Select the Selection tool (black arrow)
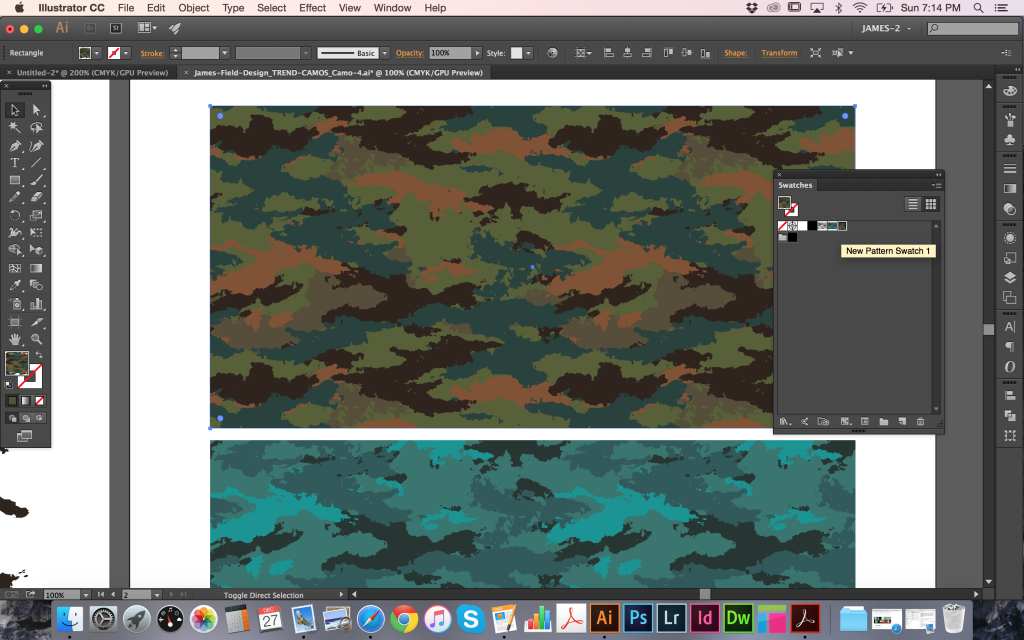This screenshot has height=640, width=1024. click(x=14, y=110)
